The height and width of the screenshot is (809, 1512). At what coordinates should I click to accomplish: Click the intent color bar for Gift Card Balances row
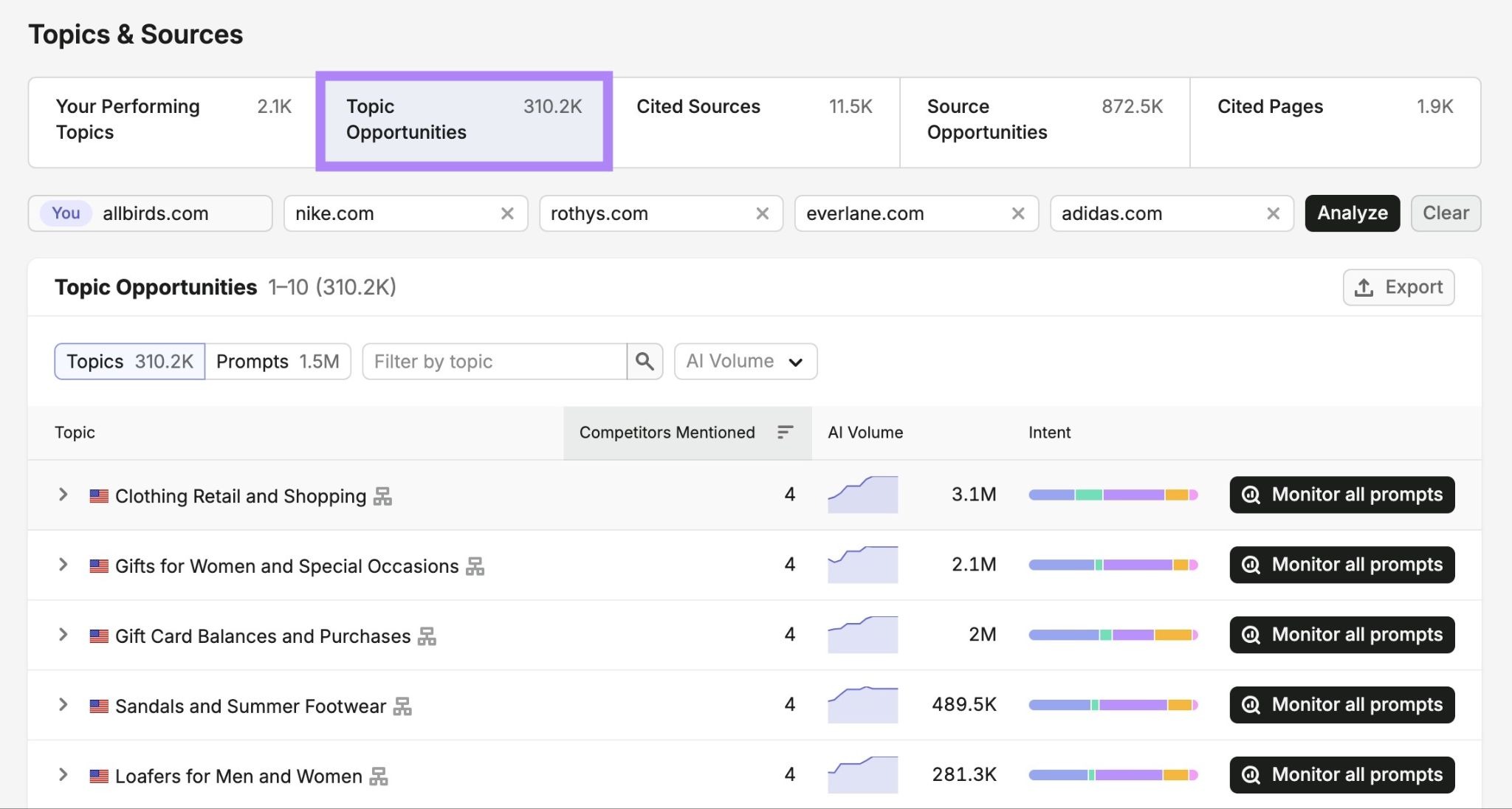(x=1113, y=635)
